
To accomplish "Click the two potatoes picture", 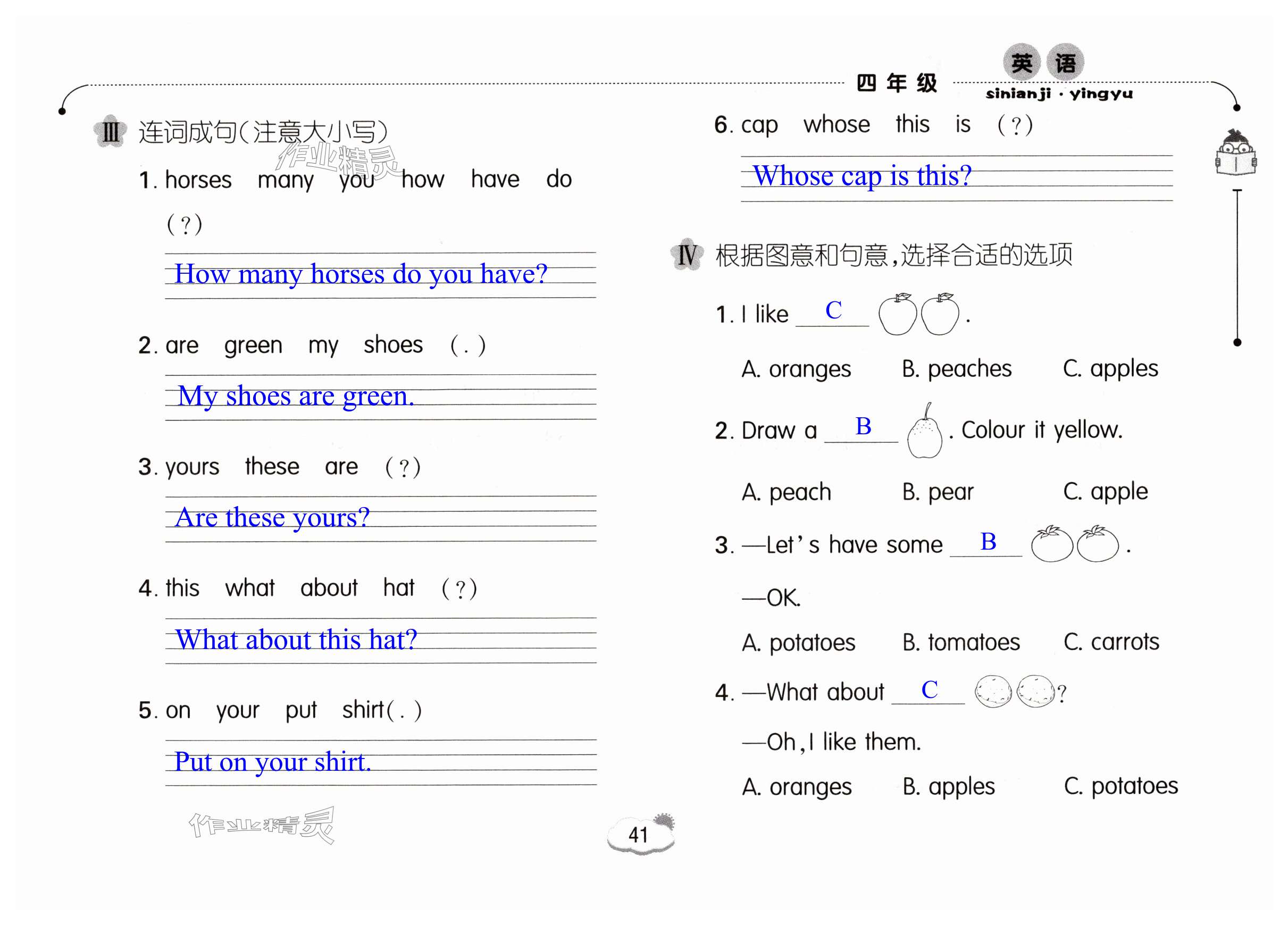I will click(1015, 691).
